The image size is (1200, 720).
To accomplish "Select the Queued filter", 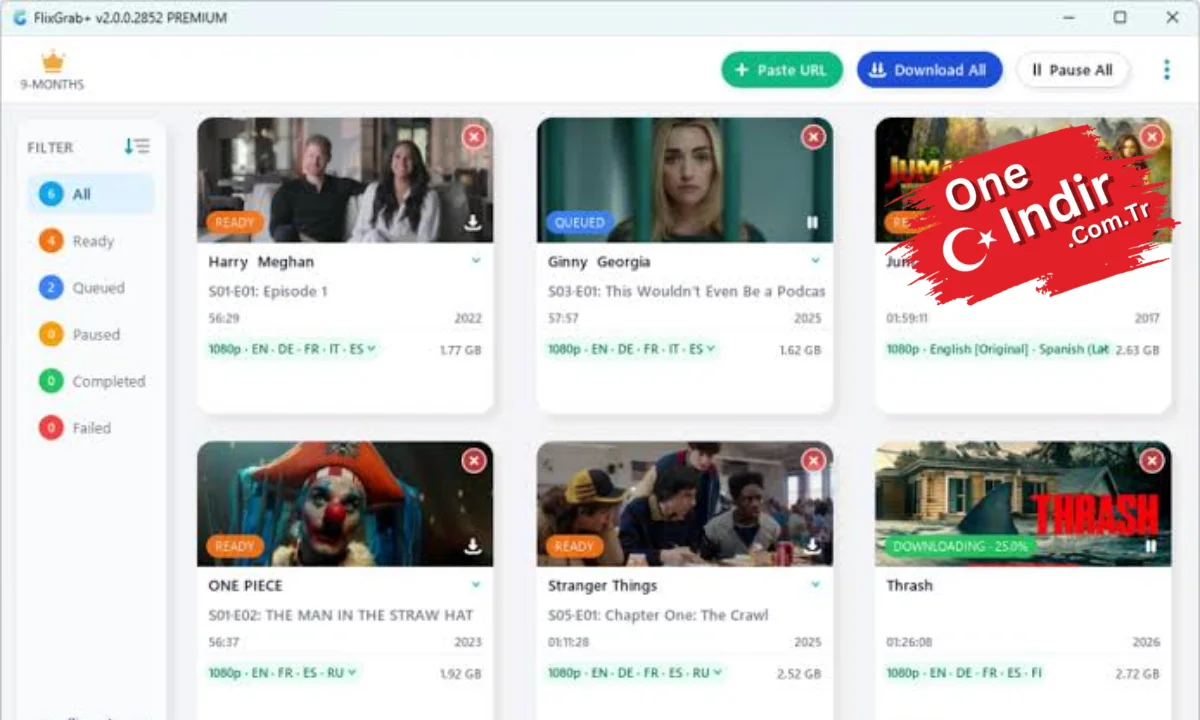I will [x=91, y=288].
